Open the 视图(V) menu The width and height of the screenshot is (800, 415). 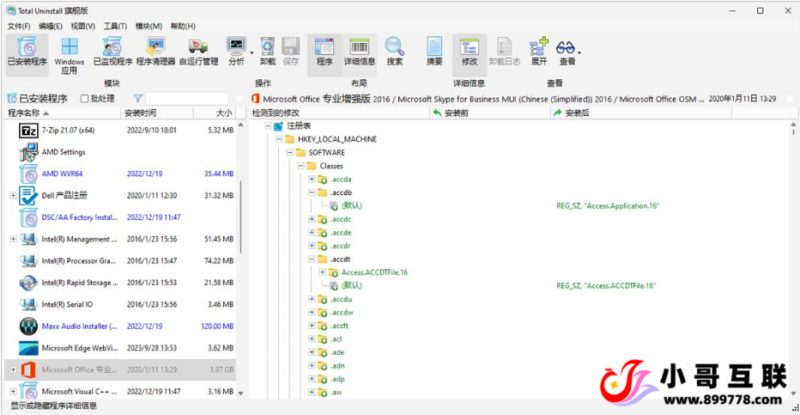point(83,26)
